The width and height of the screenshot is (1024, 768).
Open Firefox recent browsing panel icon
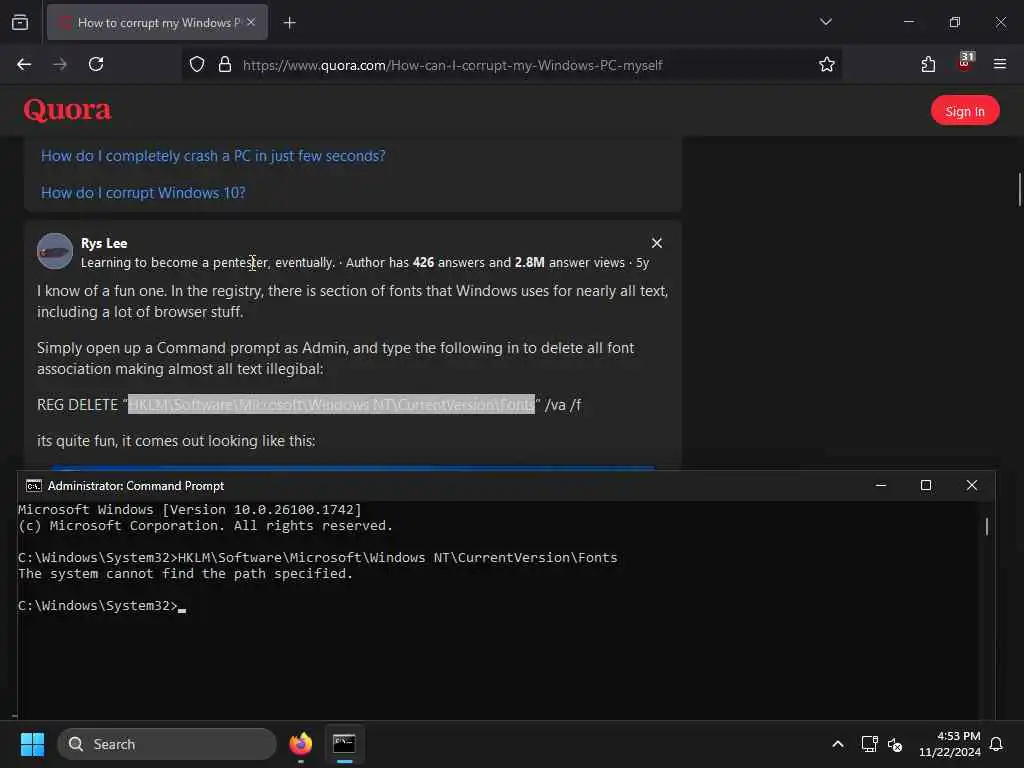[20, 22]
